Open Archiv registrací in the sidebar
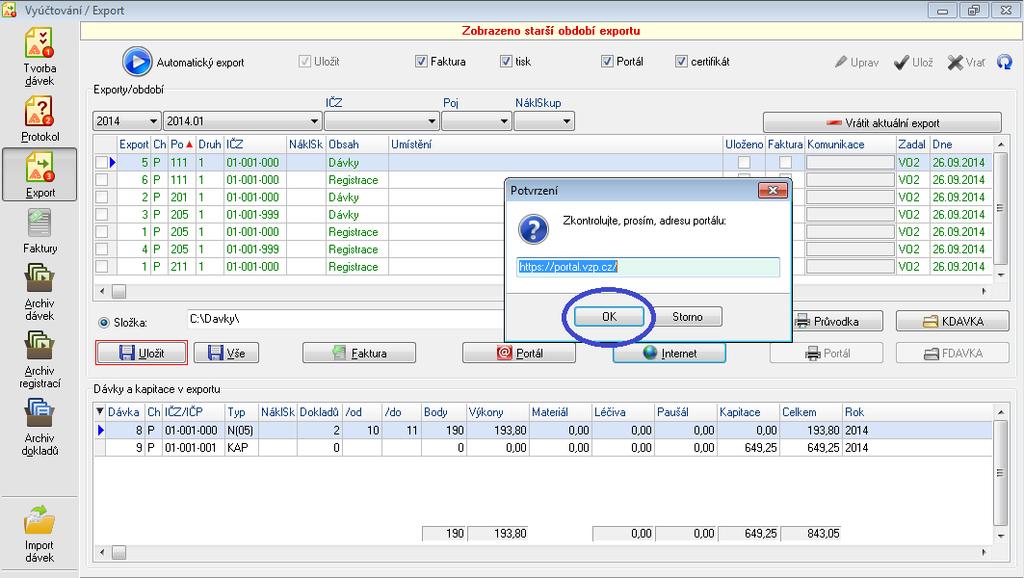Screen dimensions: 1024x578 pyautogui.click(x=39, y=359)
